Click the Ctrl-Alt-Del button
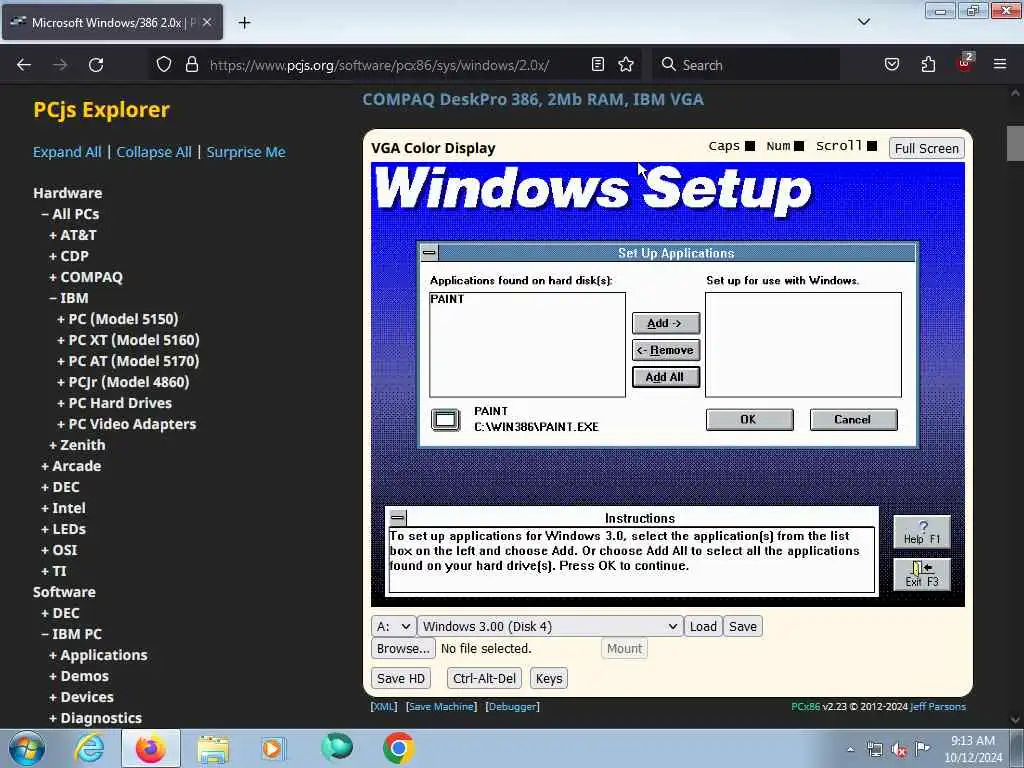This screenshot has width=1024, height=768. [484, 679]
